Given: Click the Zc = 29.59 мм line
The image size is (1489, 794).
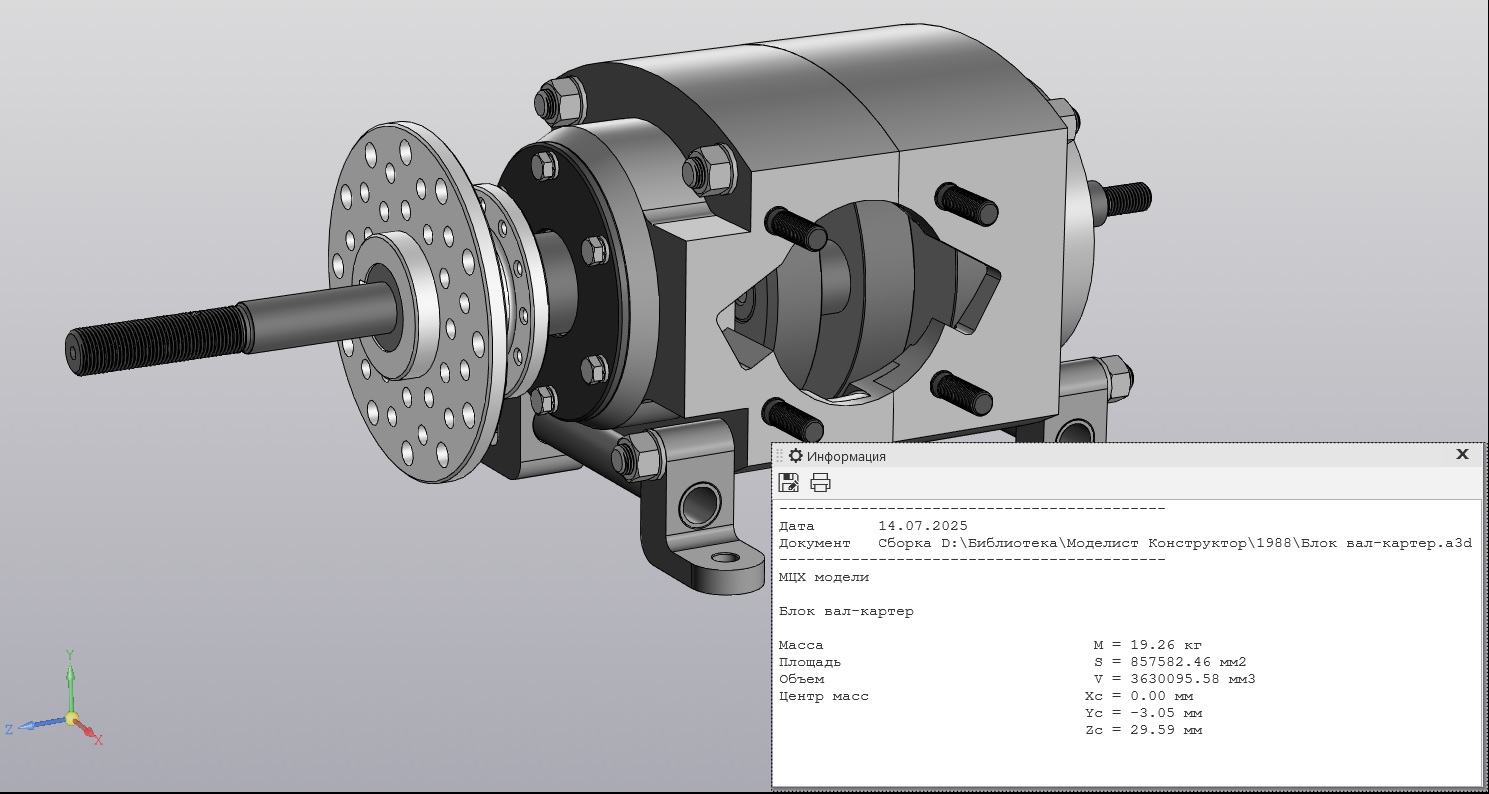Looking at the screenshot, I should [1143, 730].
